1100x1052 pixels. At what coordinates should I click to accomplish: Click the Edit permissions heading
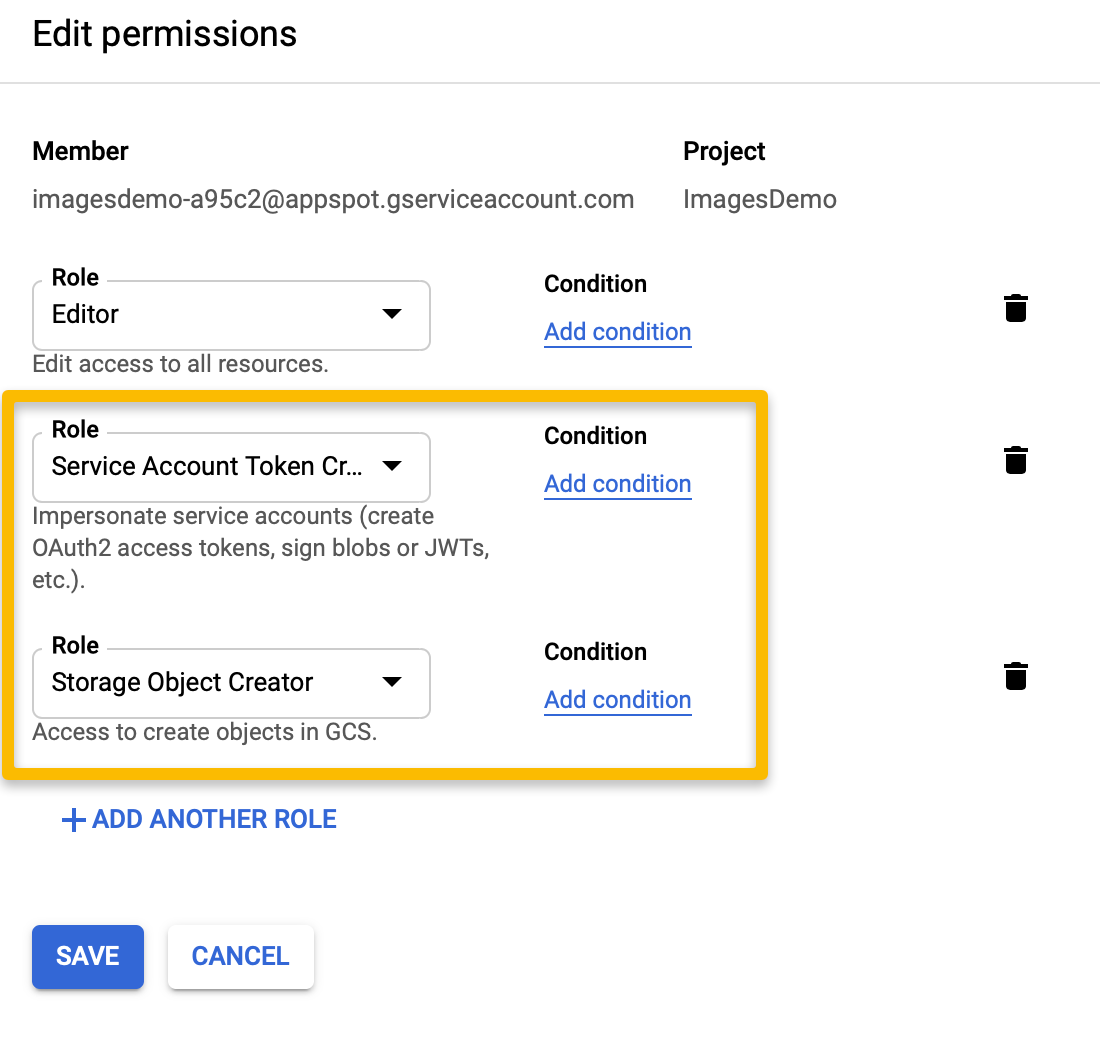tap(165, 35)
